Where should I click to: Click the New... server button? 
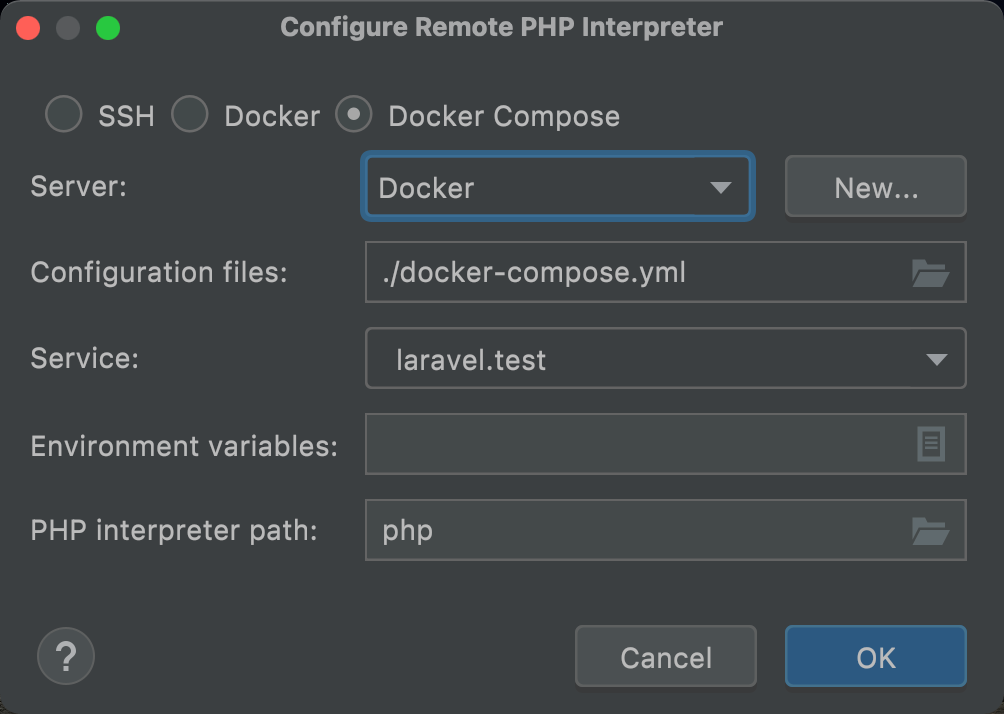coord(875,187)
